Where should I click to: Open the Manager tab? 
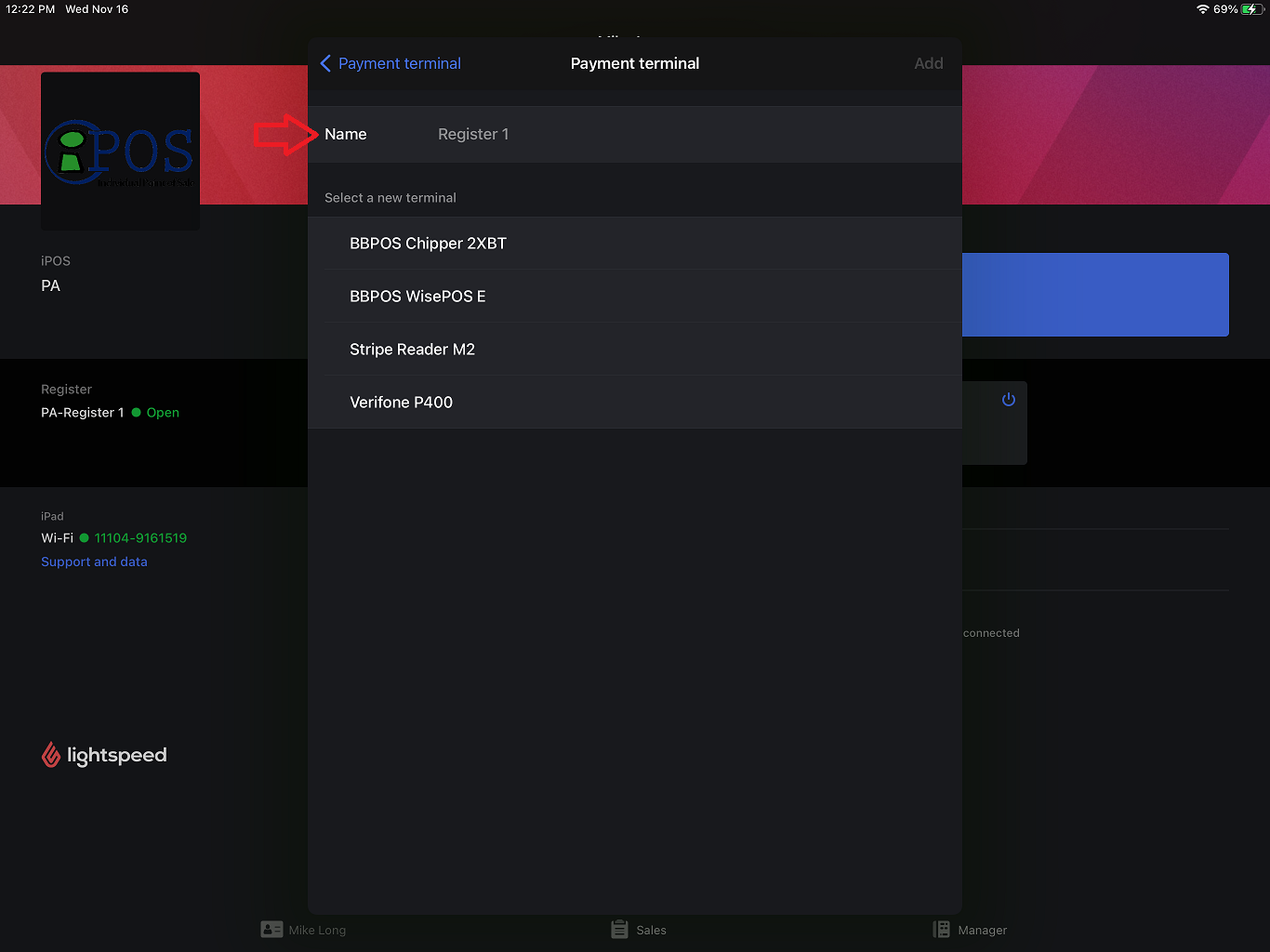[x=970, y=930]
